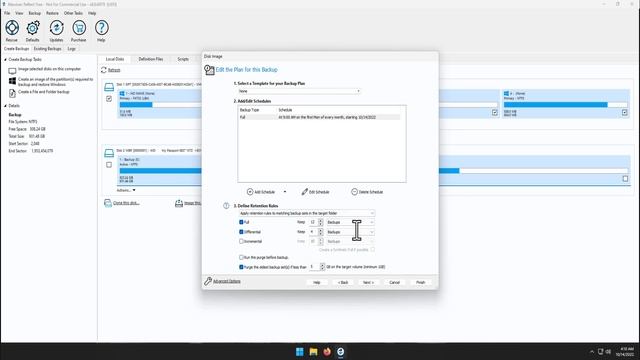Click the Edit Schedule button text
The width and height of the screenshot is (640, 360).
[x=319, y=192]
